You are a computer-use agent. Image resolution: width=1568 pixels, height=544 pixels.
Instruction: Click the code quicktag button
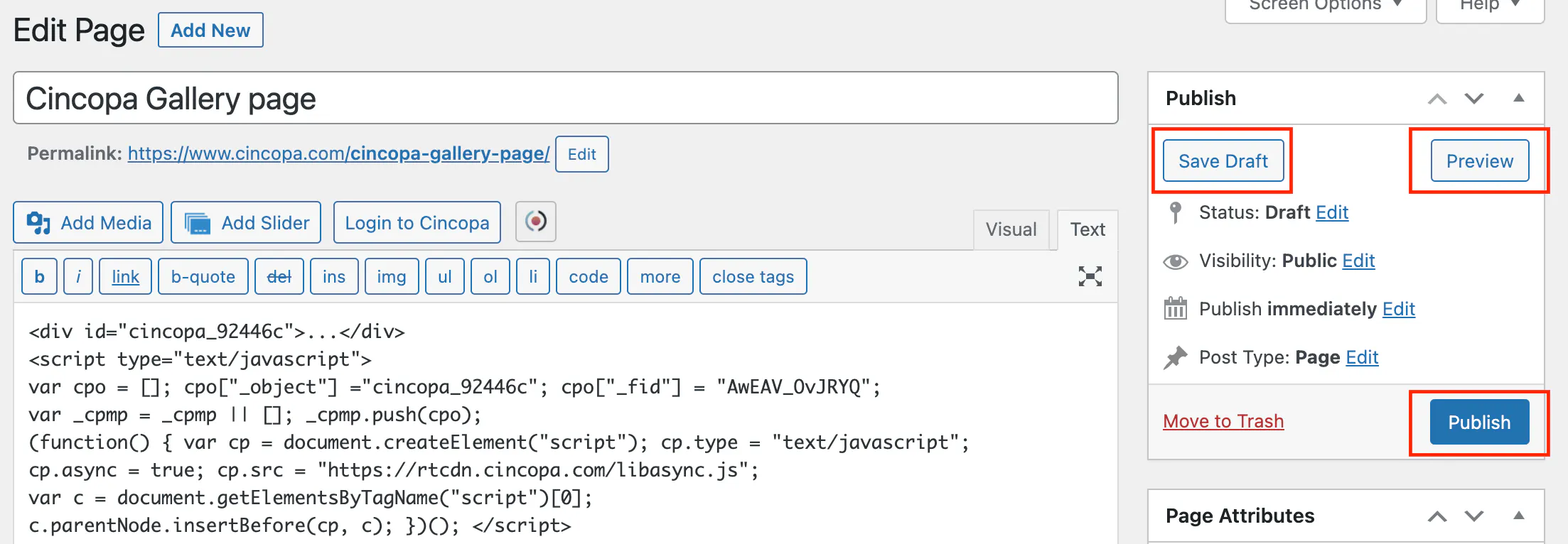pos(589,276)
